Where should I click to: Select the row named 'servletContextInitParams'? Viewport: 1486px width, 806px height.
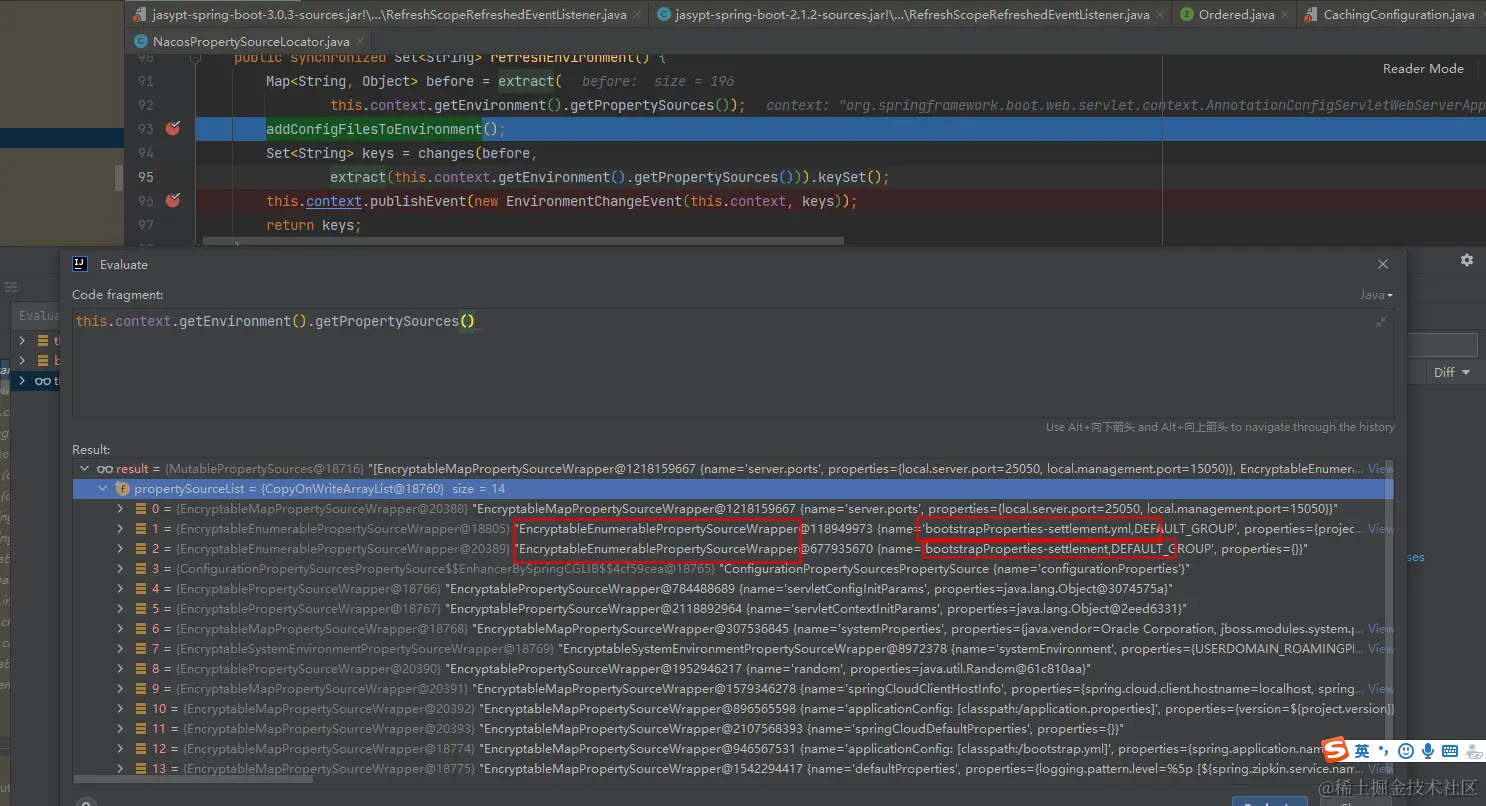click(x=733, y=609)
